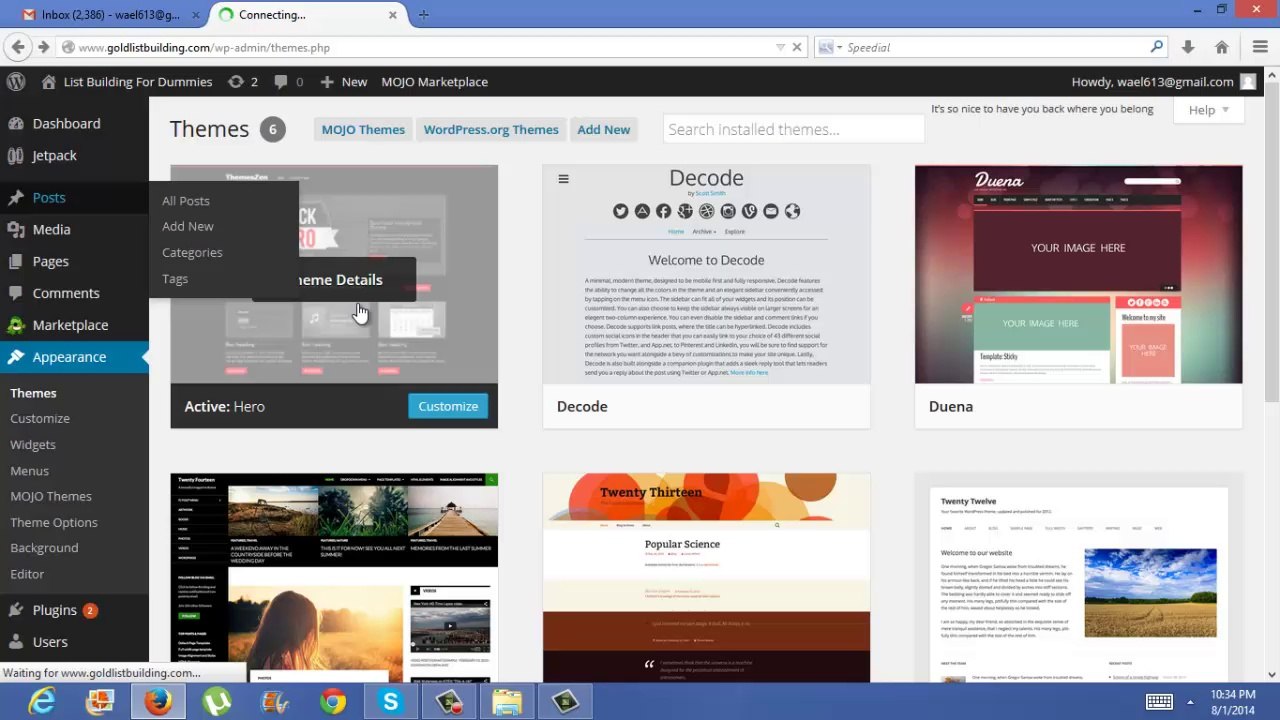This screenshot has height=720, width=1280.
Task: Open Jetpack in the sidebar
Action: [74, 156]
